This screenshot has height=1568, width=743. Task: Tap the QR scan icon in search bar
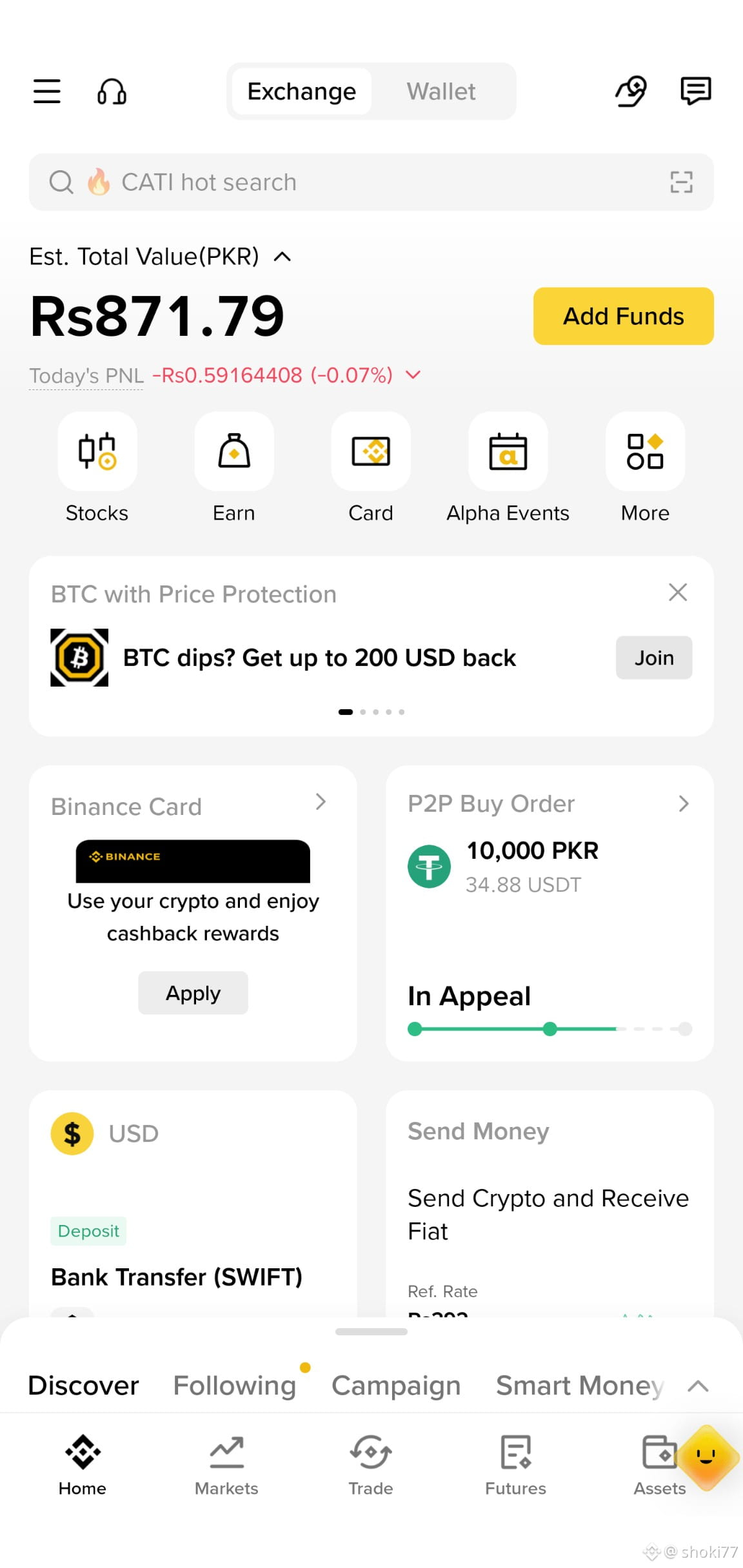681,182
